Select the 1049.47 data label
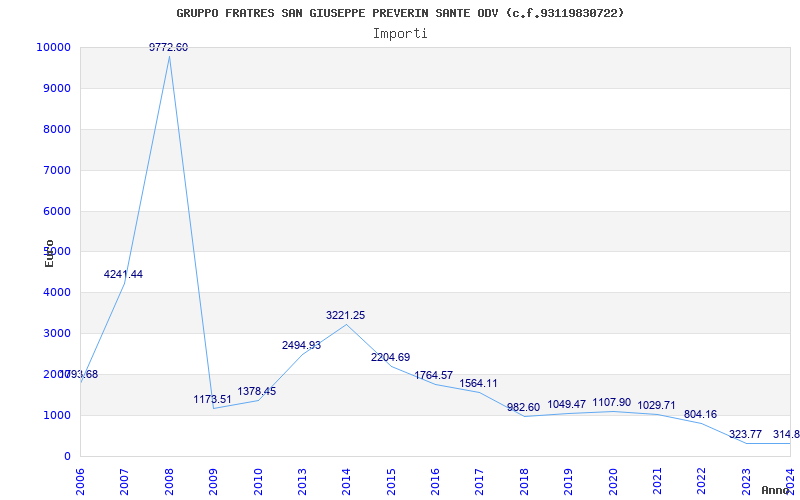This screenshot has width=800, height=500. [x=567, y=405]
